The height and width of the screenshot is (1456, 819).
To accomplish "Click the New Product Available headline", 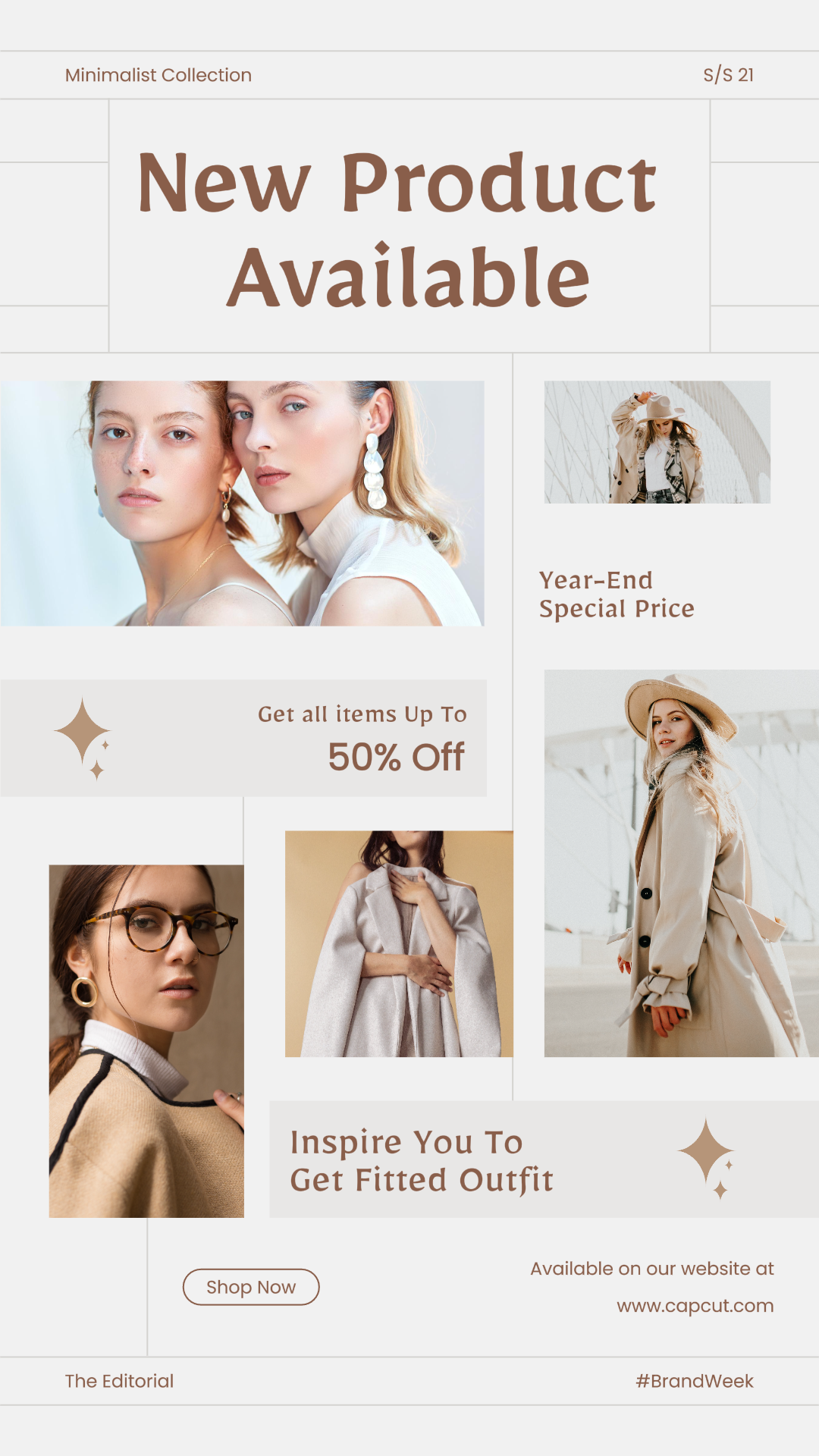I will (397, 229).
